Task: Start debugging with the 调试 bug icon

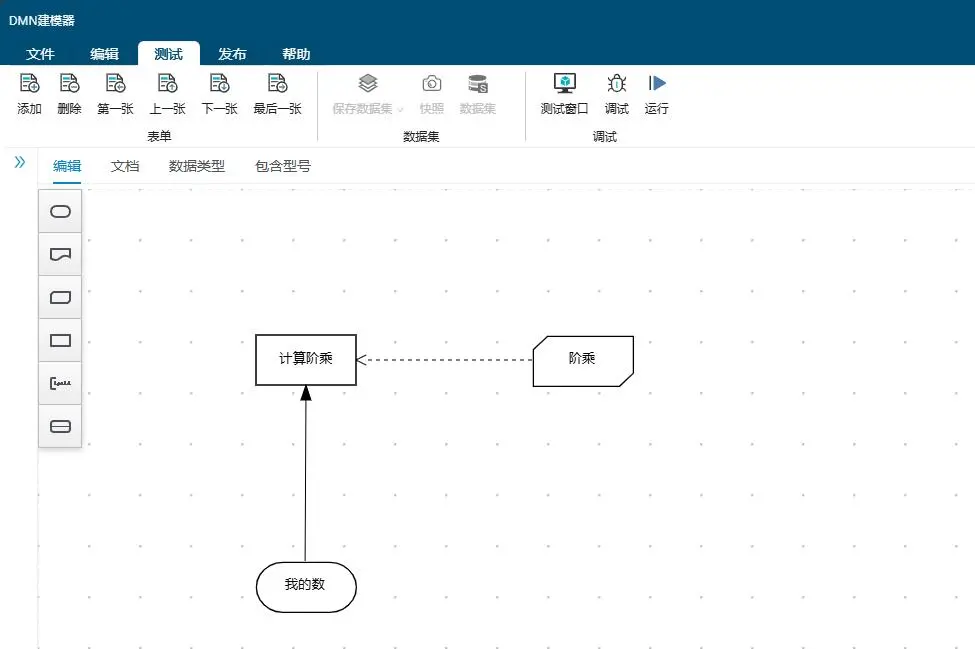Action: point(616,93)
